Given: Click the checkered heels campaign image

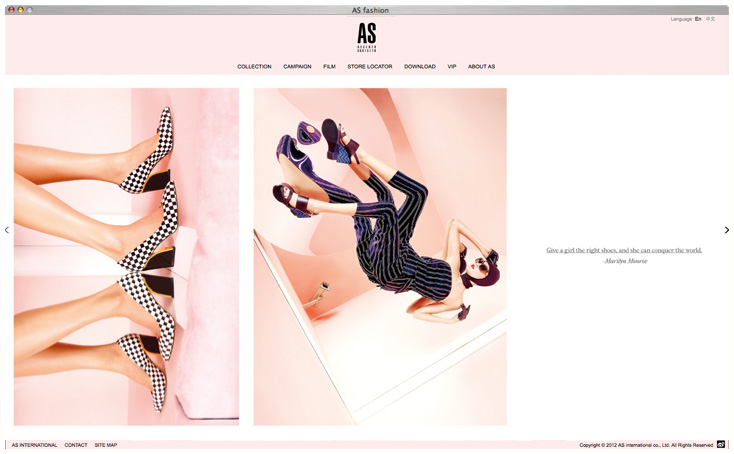Looking at the screenshot, I should pos(126,257).
